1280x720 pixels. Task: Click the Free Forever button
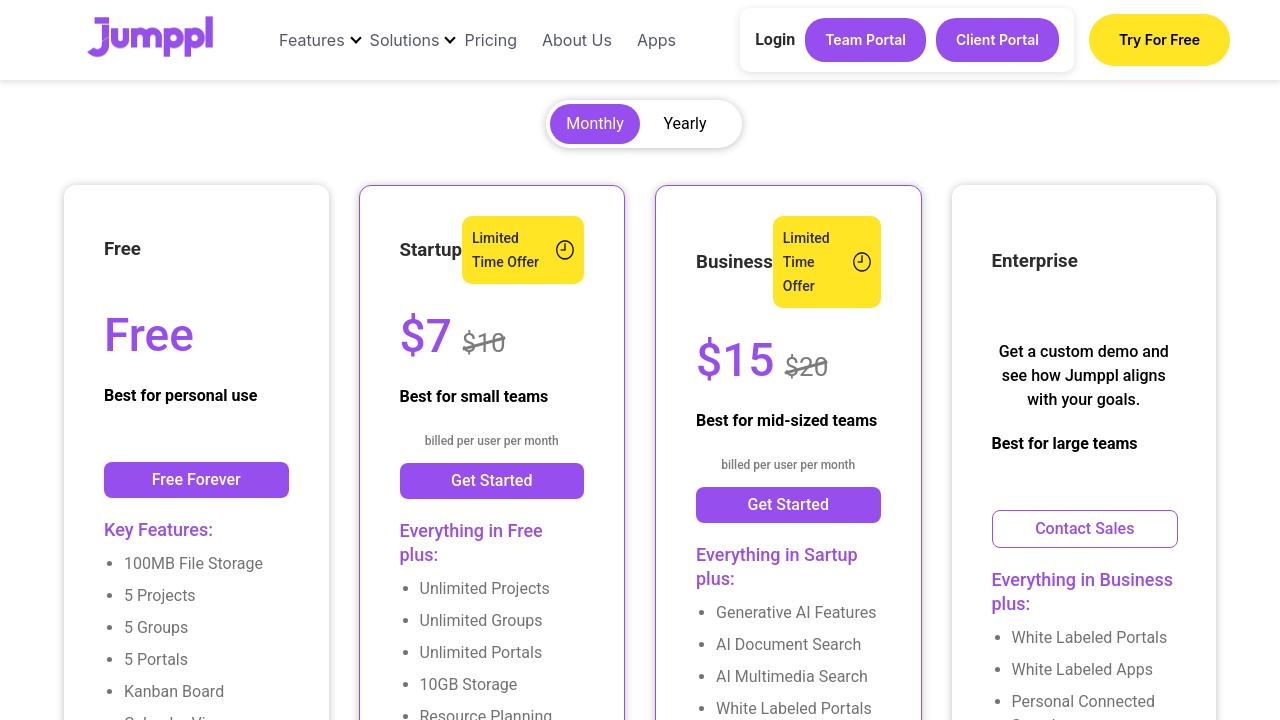pyautogui.click(x=196, y=480)
